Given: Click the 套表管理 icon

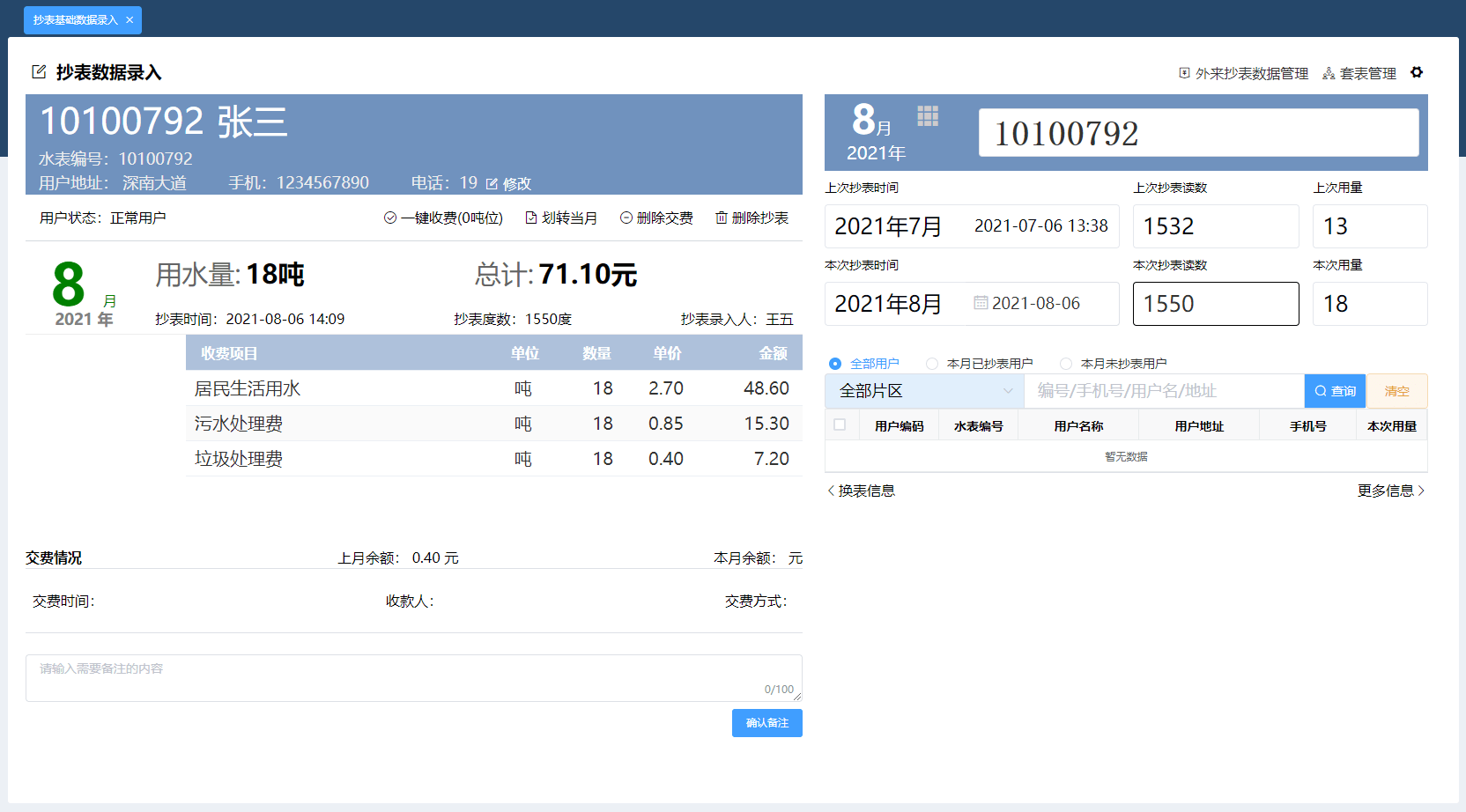Looking at the screenshot, I should pyautogui.click(x=1328, y=73).
